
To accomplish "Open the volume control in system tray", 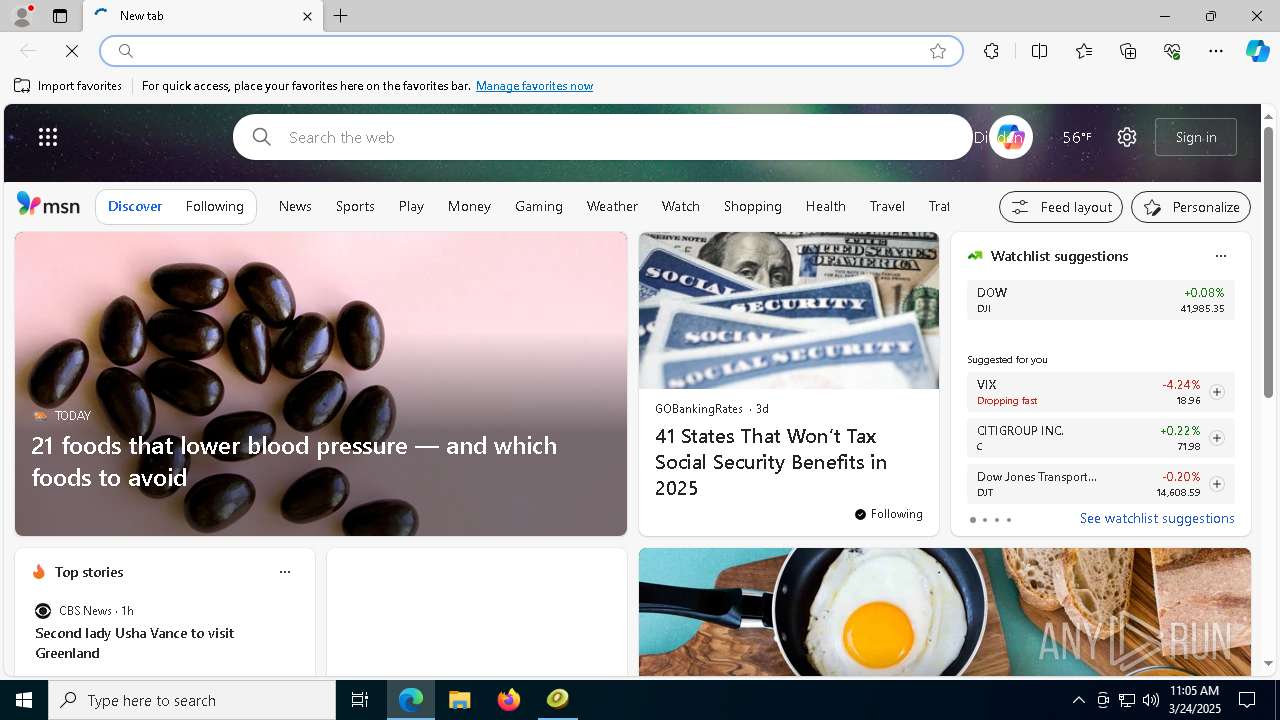I will coord(1151,700).
